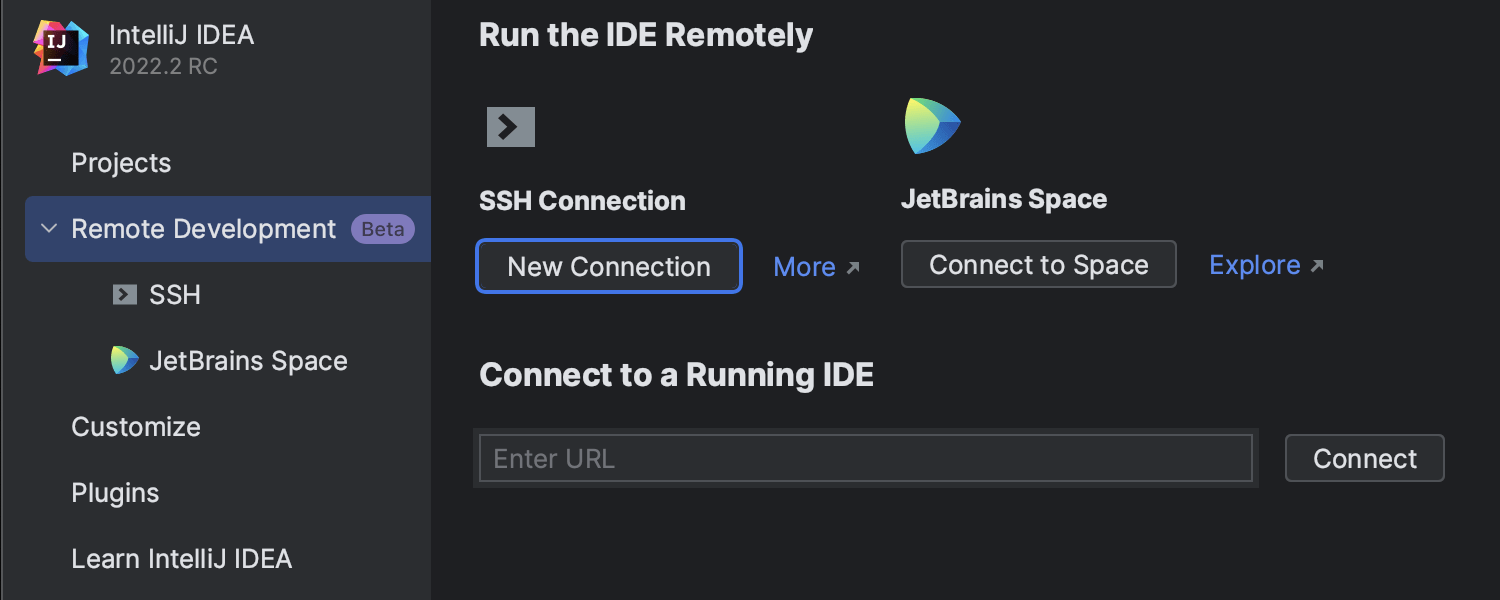Screen dimensions: 1500x600
Task: Open the Customize section
Action: tap(136, 427)
